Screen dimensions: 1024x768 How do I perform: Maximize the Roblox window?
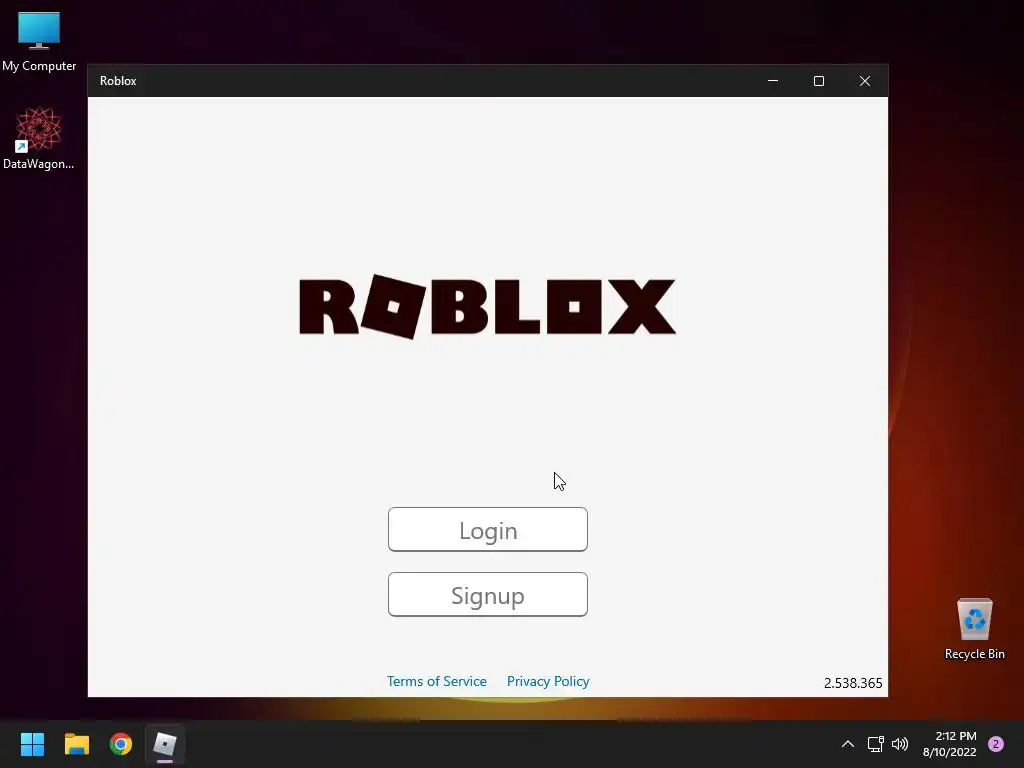coord(819,81)
